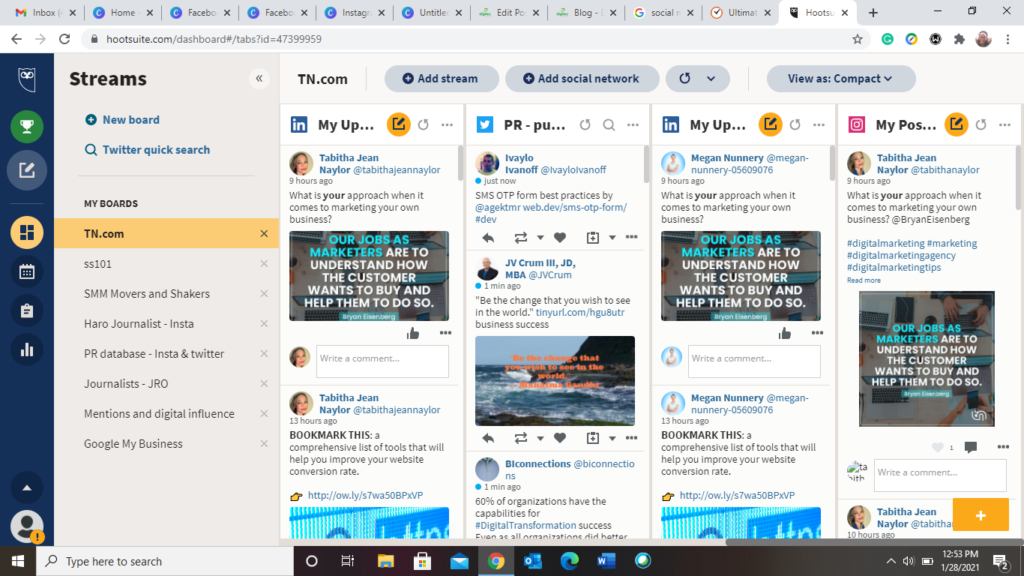The height and width of the screenshot is (576, 1024).
Task: Open the Composer pencil icon in the sidebar
Action: pos(27,170)
